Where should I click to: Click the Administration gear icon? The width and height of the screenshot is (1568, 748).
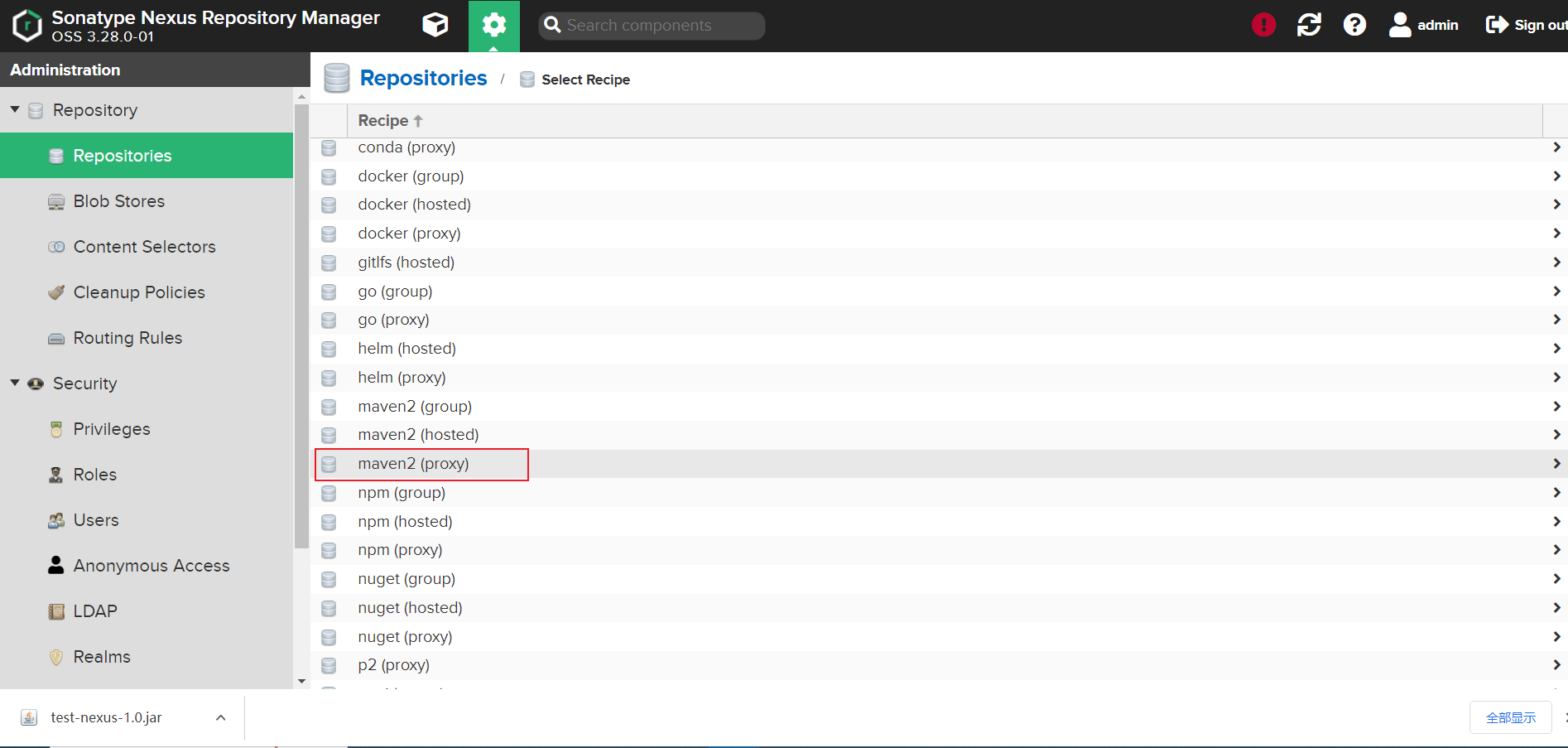tap(493, 26)
